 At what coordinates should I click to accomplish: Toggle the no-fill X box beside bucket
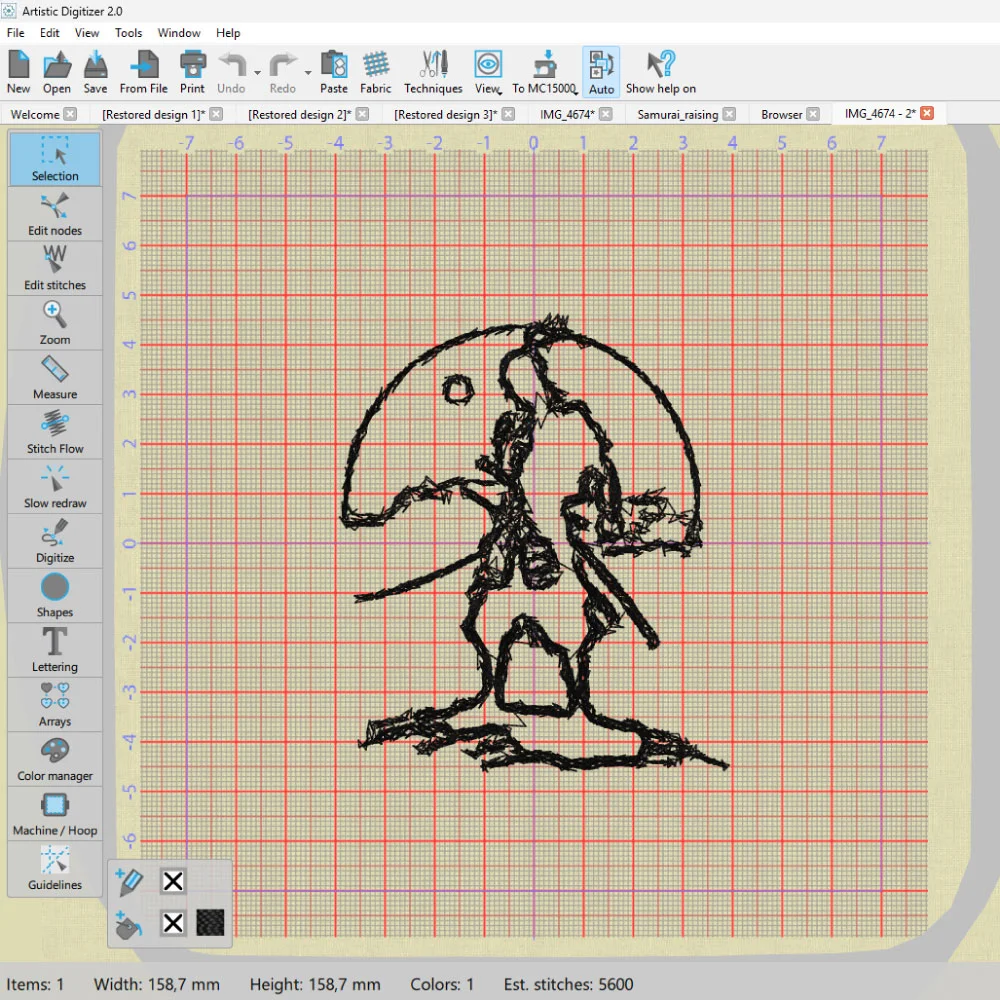point(173,922)
